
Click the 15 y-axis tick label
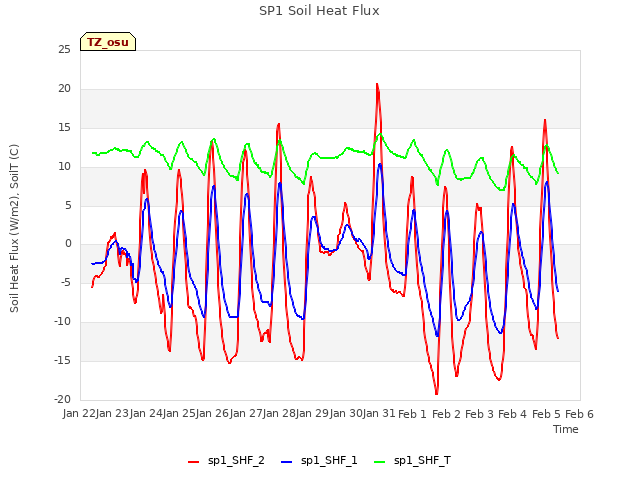(64, 128)
